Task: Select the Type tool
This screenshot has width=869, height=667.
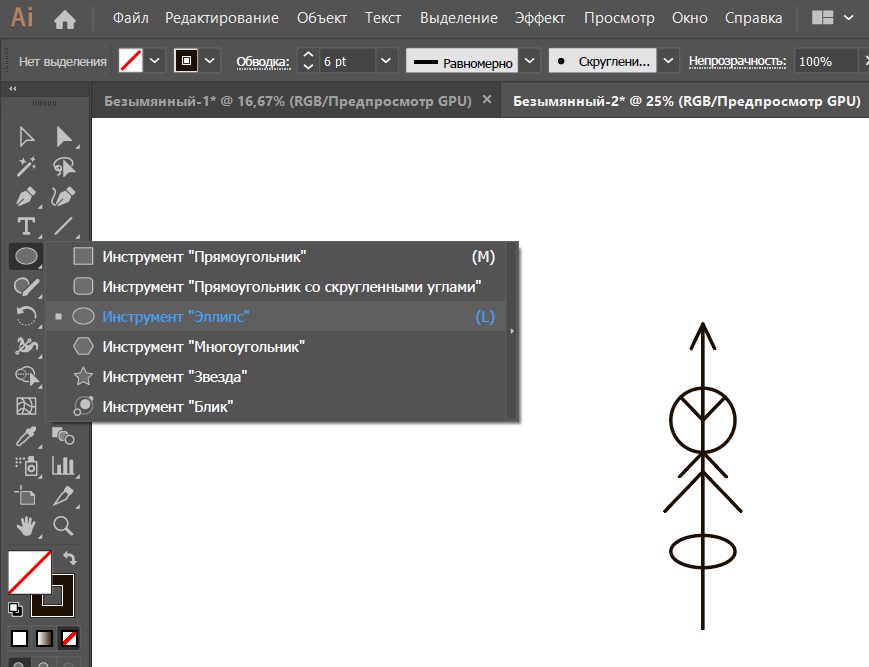Action: tap(26, 227)
